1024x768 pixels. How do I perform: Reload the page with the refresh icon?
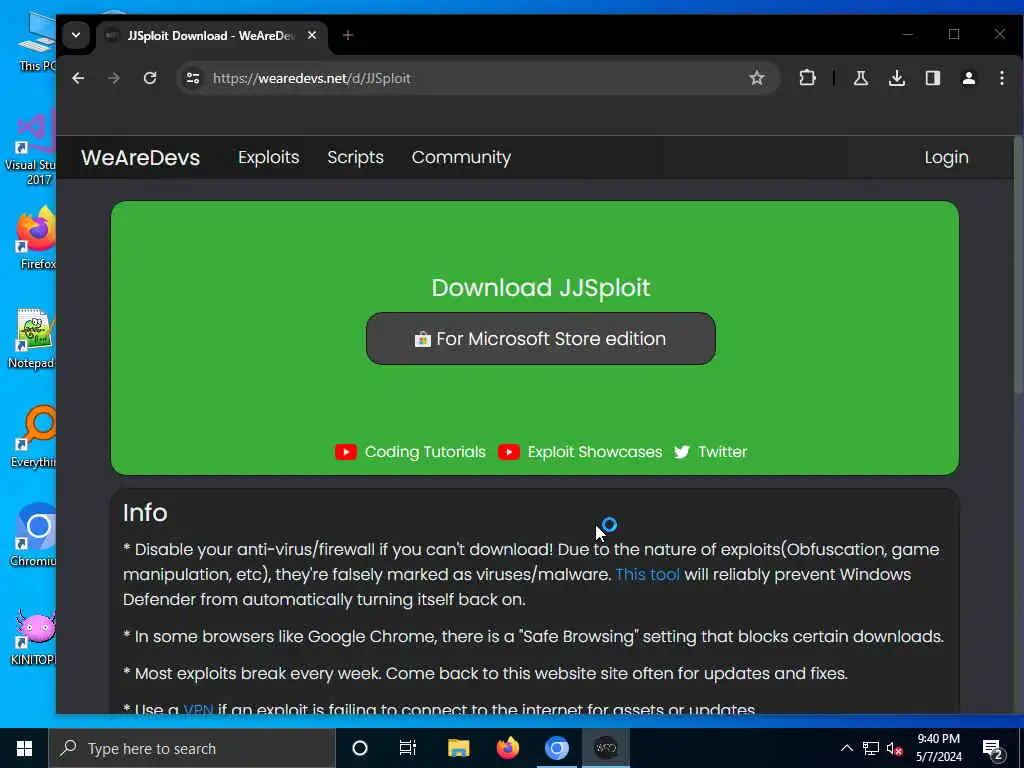point(150,78)
